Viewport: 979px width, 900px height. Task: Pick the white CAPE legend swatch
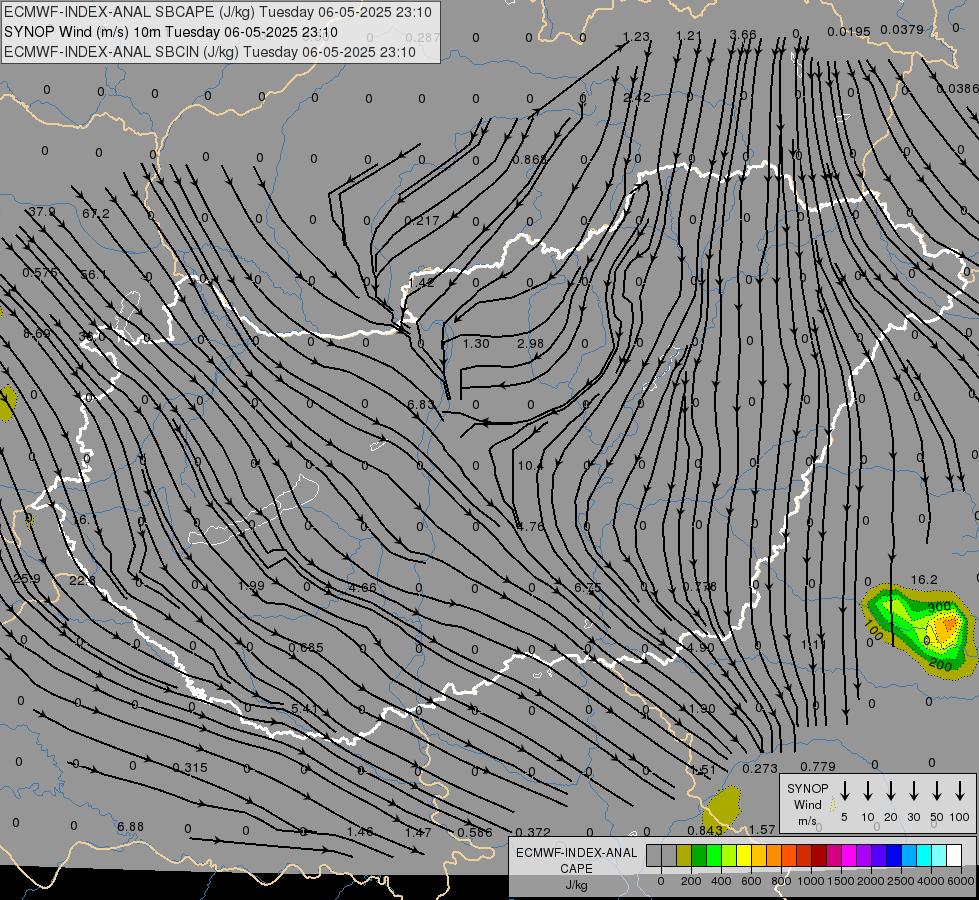[x=954, y=856]
